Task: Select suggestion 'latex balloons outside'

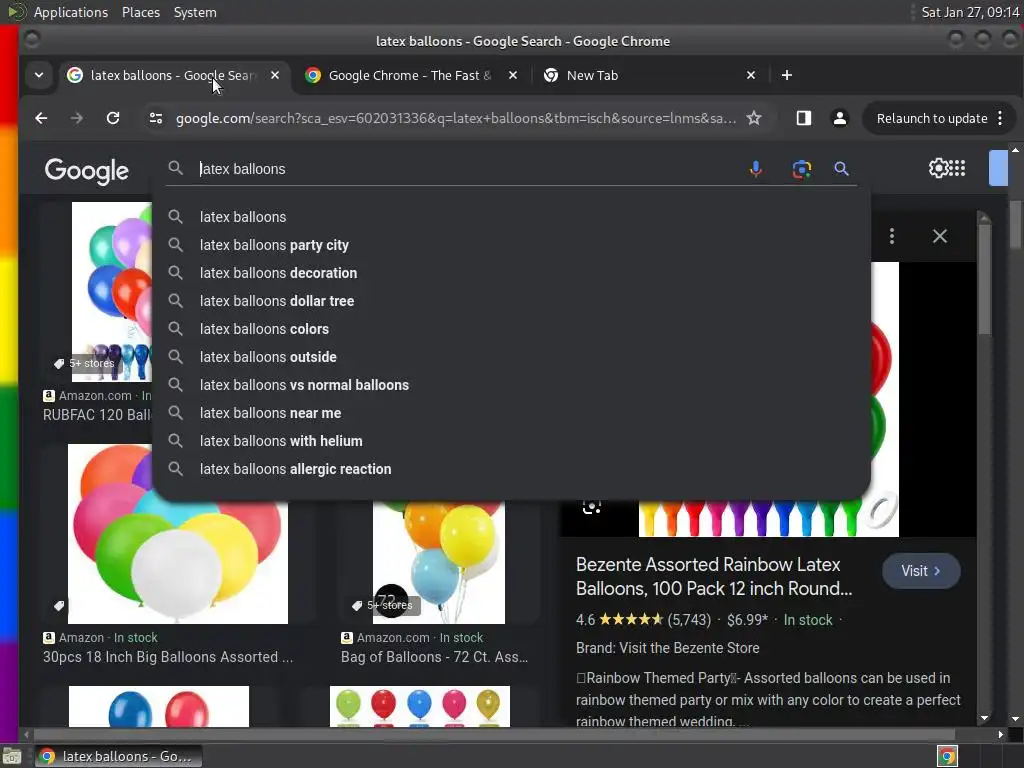Action: [511, 357]
